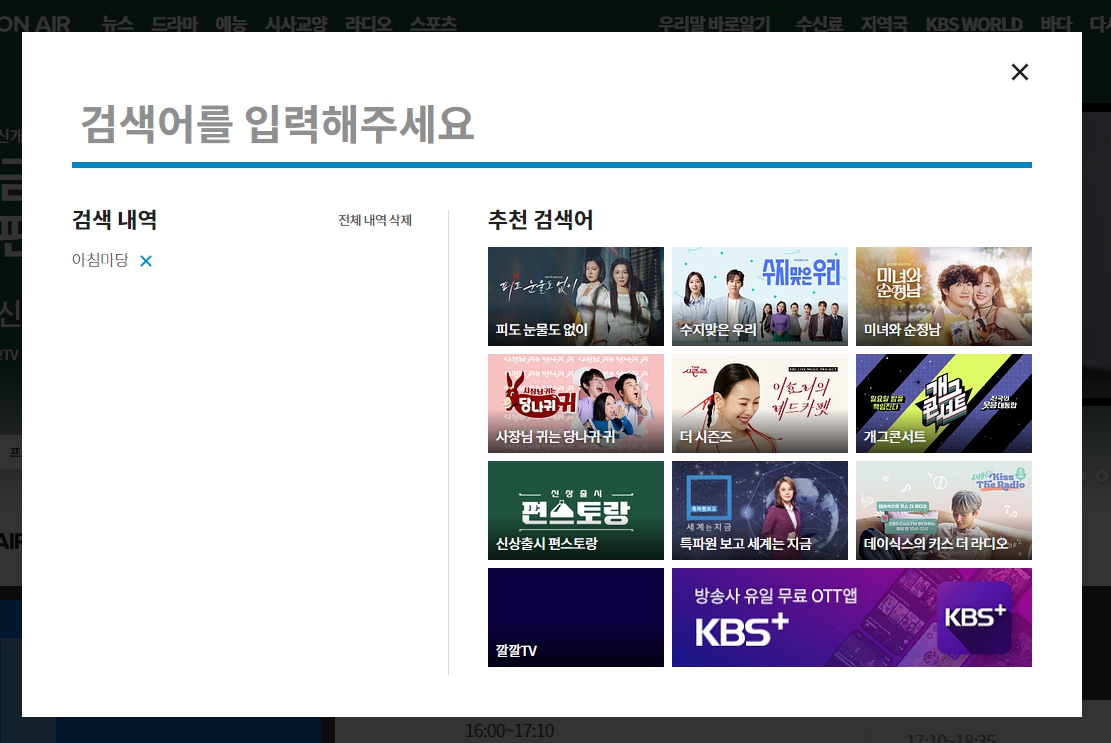Open 특파원 보고 세계는 지금 thumbnail

coord(760,510)
